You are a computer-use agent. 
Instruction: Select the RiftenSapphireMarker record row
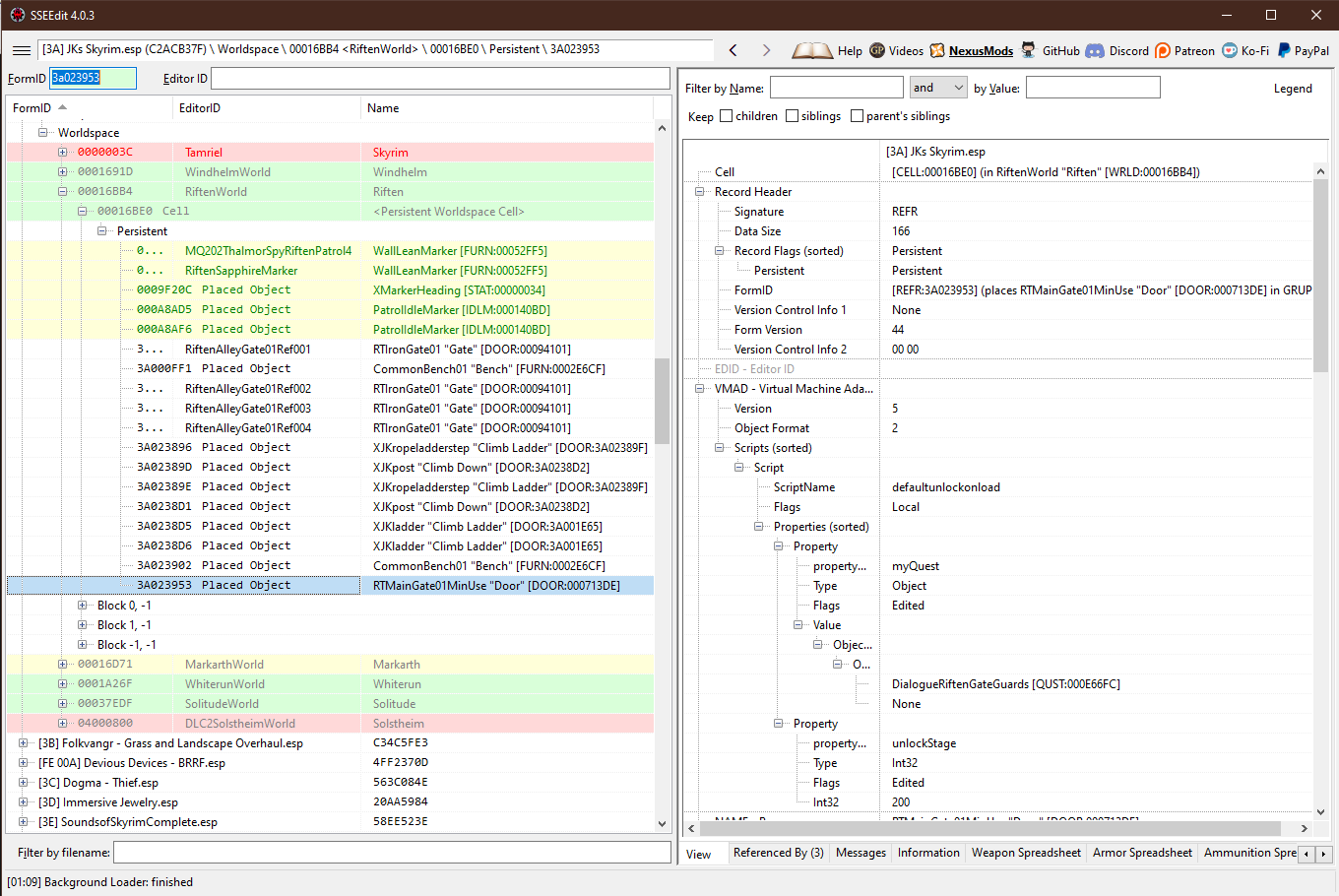tap(330, 271)
